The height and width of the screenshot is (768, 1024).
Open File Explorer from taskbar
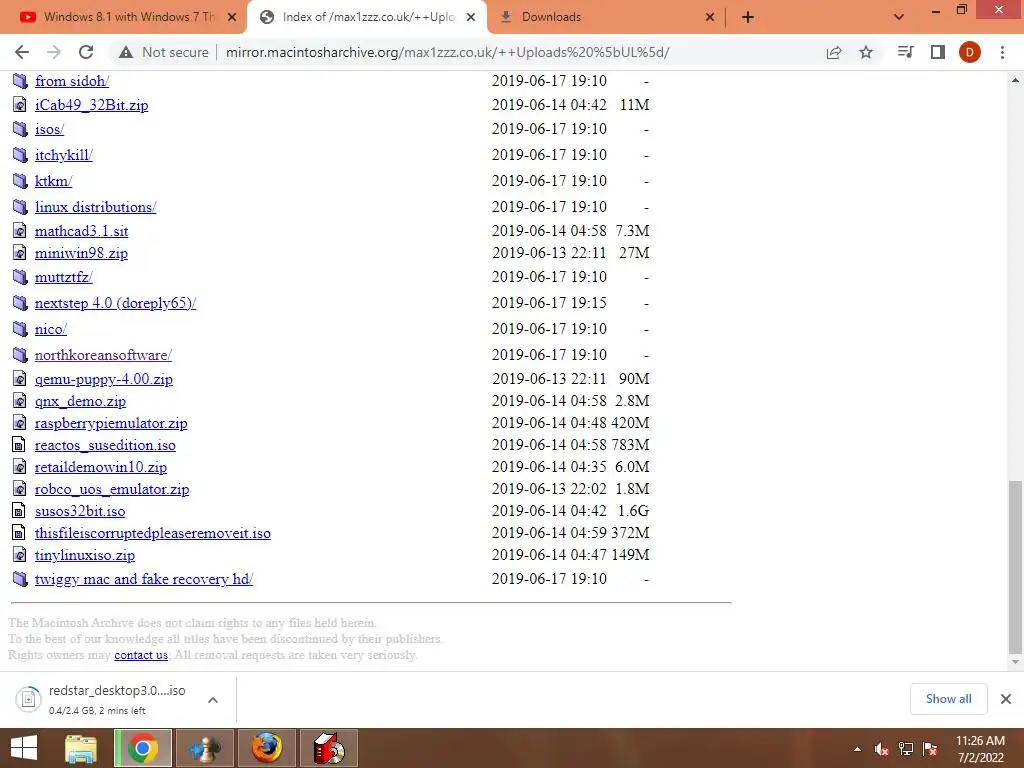81,748
